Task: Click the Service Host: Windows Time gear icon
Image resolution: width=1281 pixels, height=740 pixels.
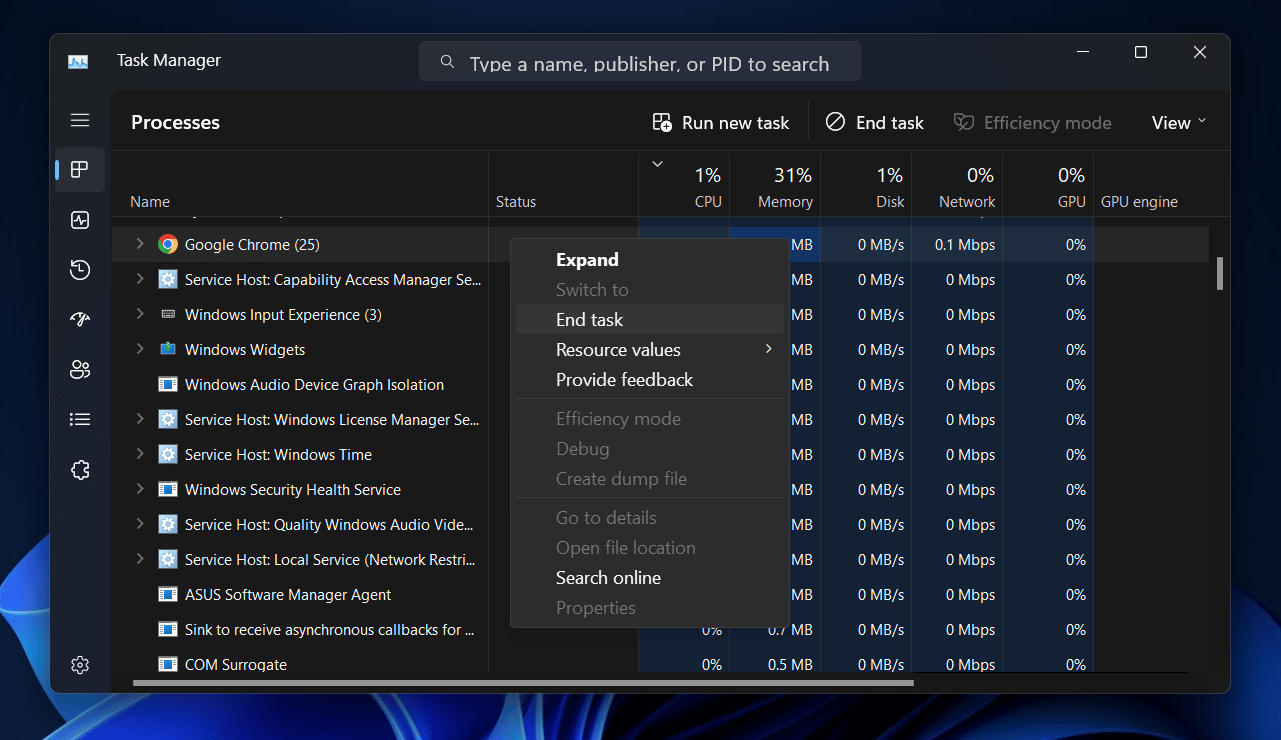Action: 168,455
